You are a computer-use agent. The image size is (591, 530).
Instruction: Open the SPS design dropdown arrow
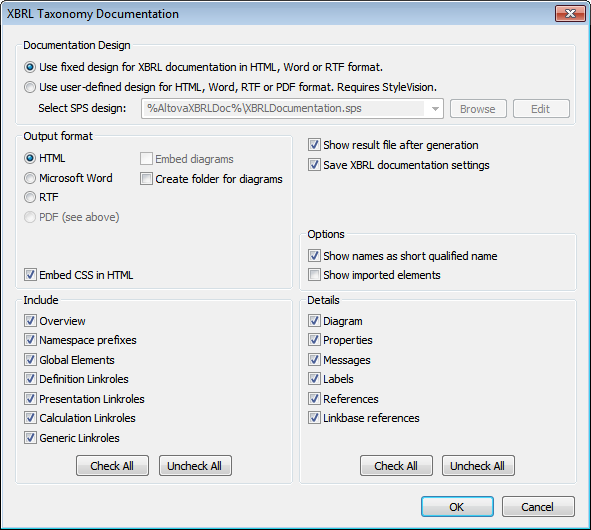point(435,109)
